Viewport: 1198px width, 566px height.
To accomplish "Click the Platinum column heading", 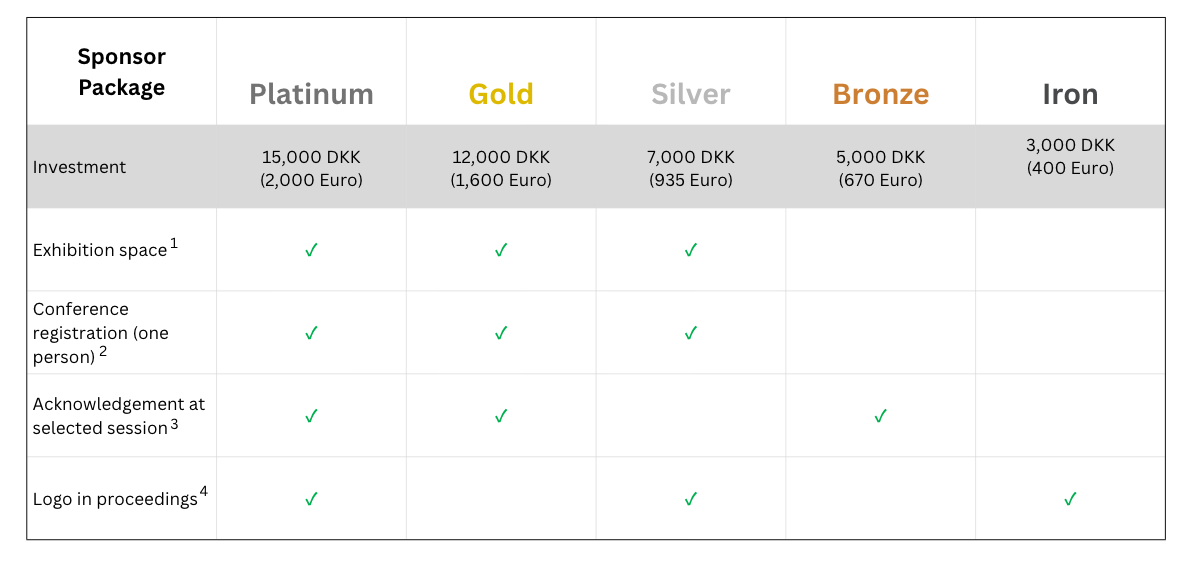I will pyautogui.click(x=311, y=94).
